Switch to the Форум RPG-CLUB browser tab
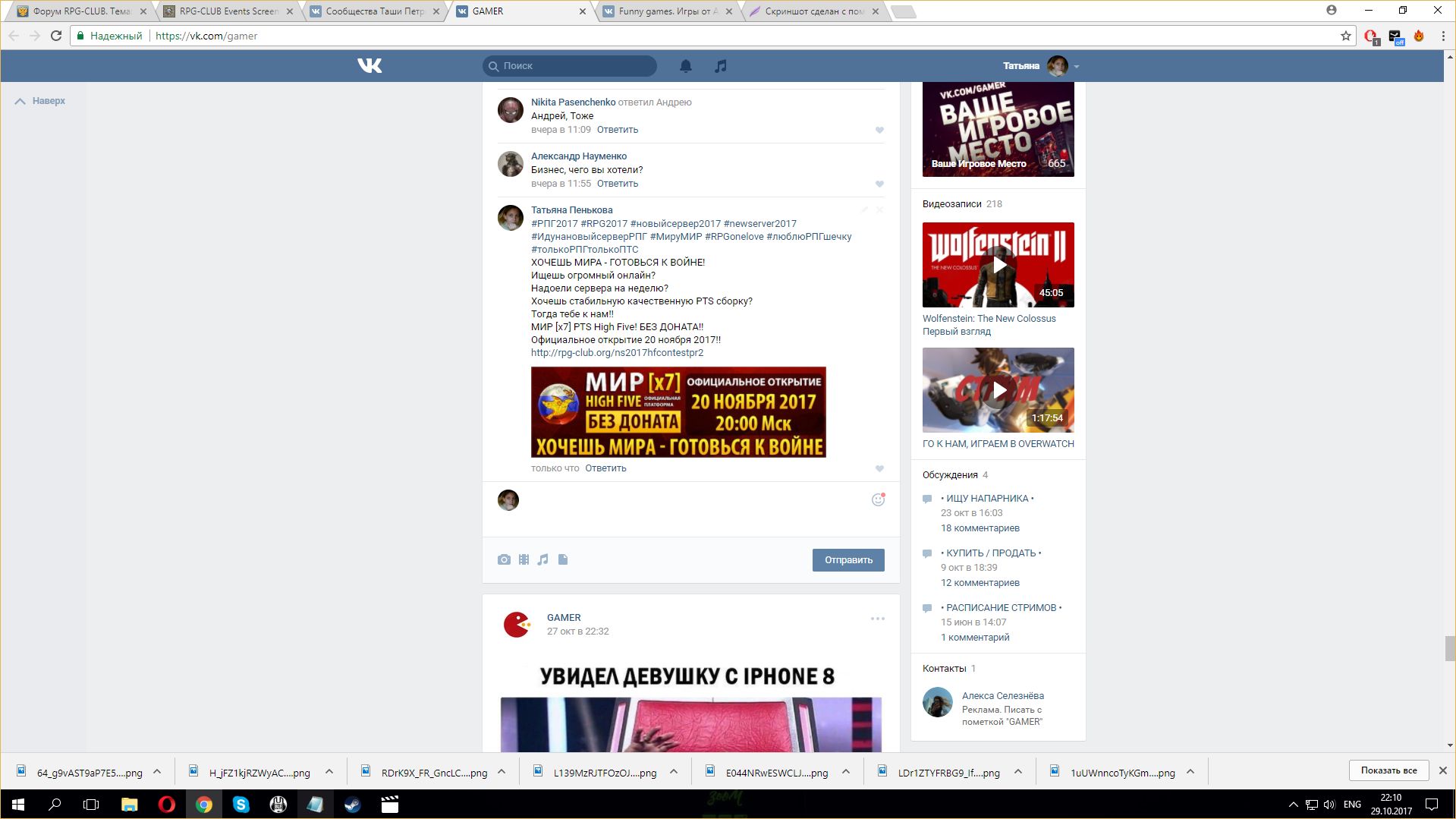This screenshot has height=819, width=1456. 82,11
